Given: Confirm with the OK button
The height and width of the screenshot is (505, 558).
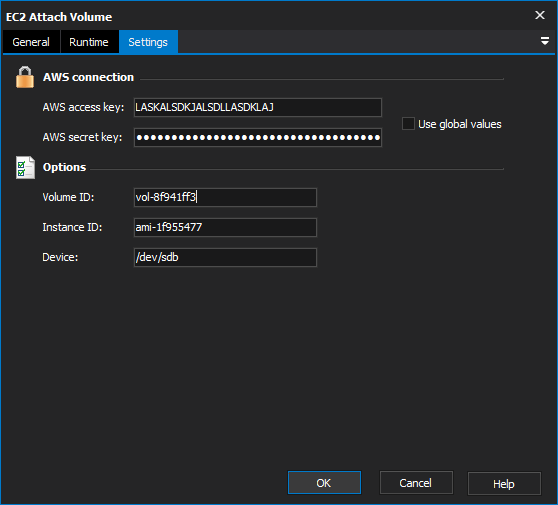Looking at the screenshot, I should (x=324, y=483).
